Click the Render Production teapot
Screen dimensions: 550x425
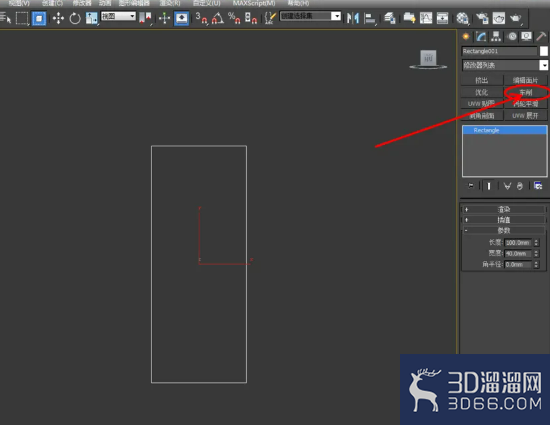tap(515, 18)
